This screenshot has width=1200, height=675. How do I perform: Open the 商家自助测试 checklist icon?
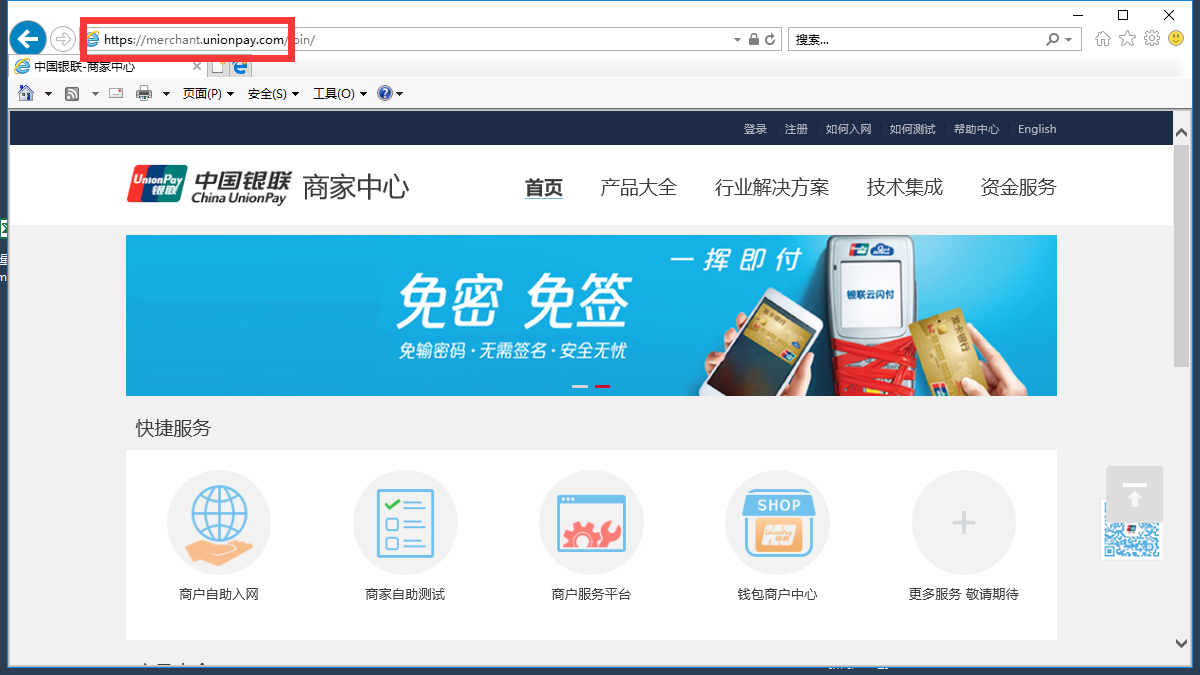pos(405,522)
